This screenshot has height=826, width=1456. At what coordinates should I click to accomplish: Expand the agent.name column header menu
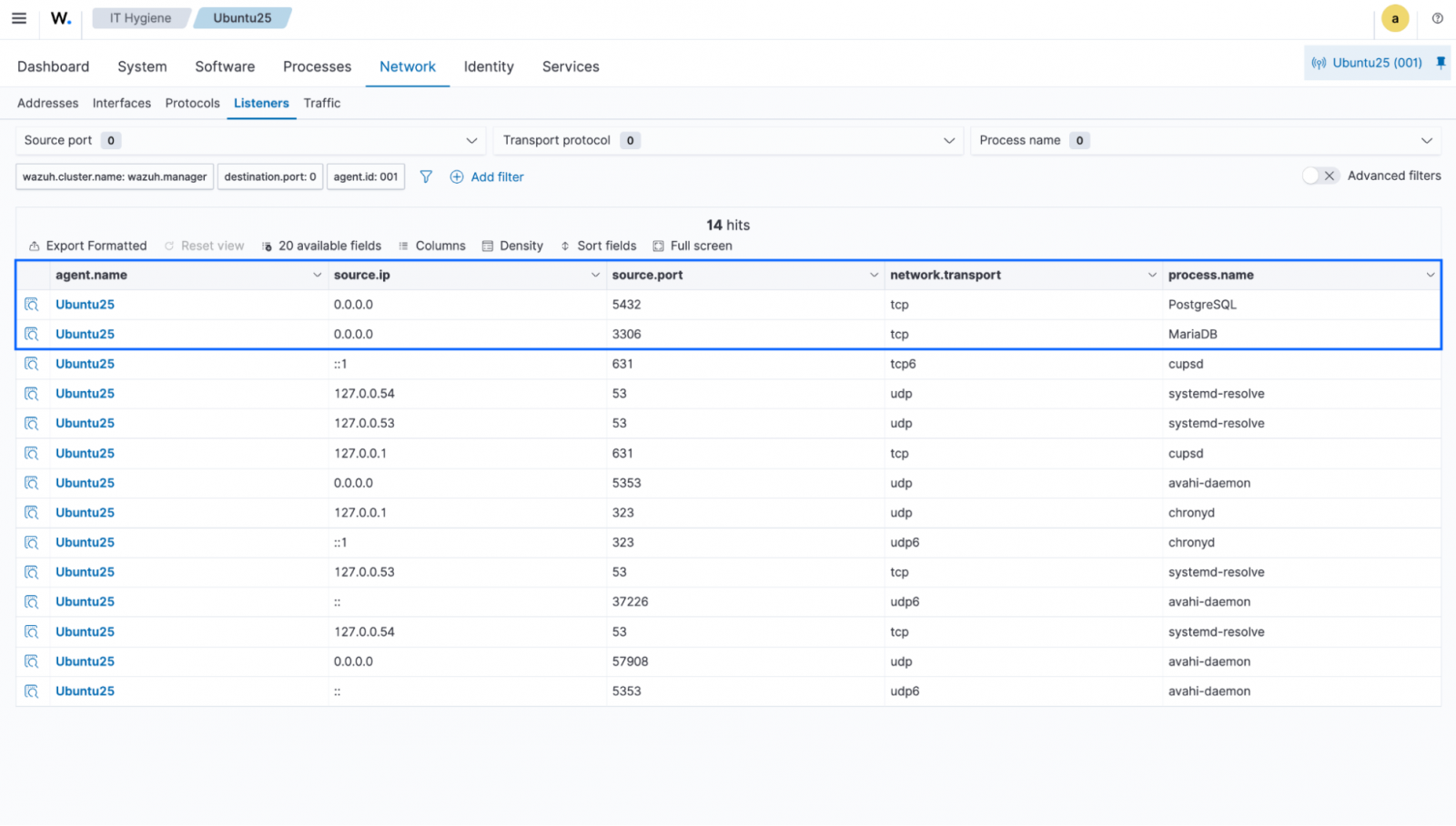click(317, 274)
